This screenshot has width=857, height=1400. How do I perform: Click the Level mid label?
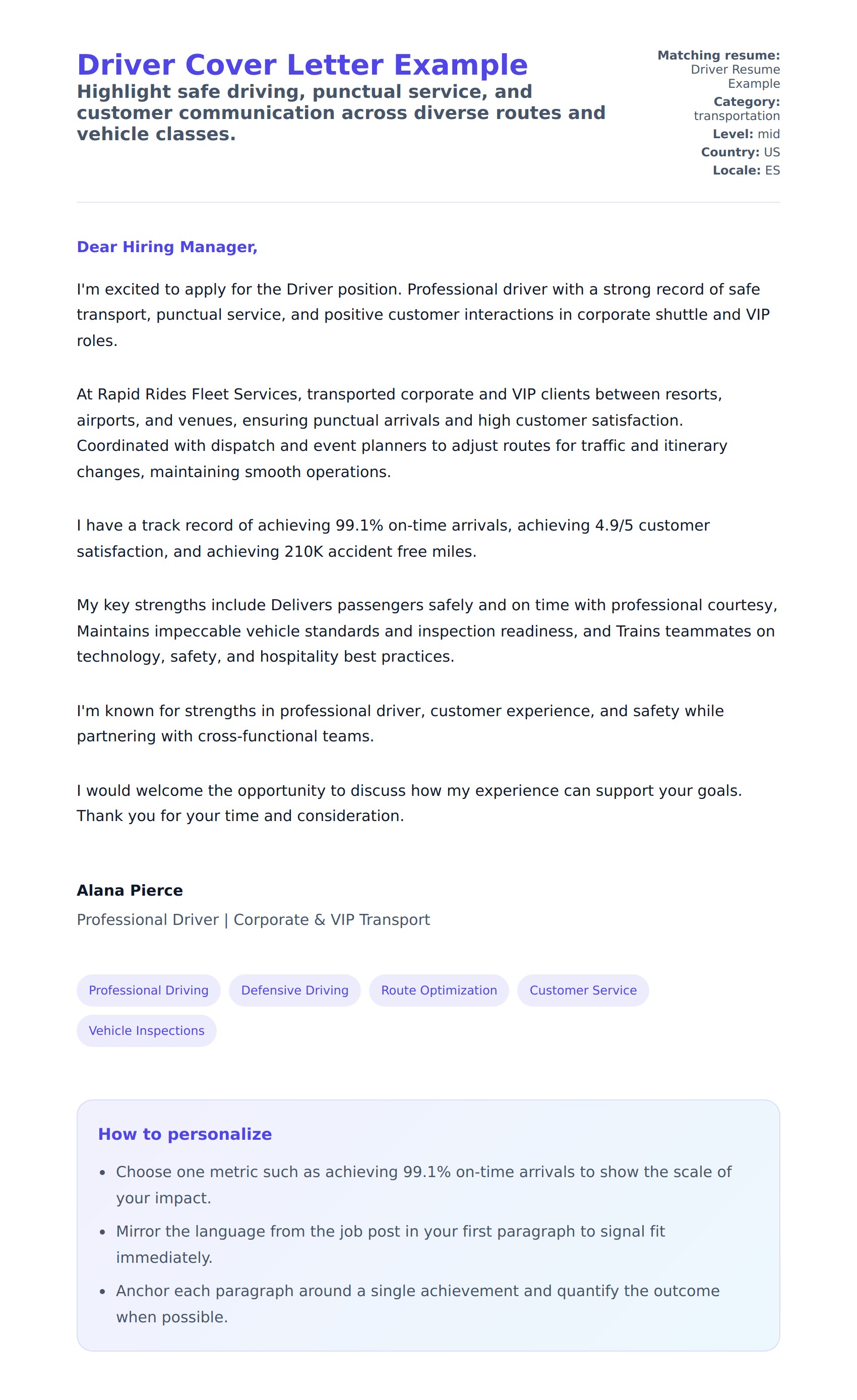point(746,134)
